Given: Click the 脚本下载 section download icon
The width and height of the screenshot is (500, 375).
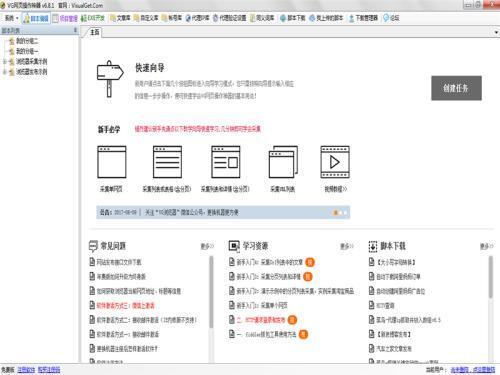Looking at the screenshot, I should click(373, 246).
